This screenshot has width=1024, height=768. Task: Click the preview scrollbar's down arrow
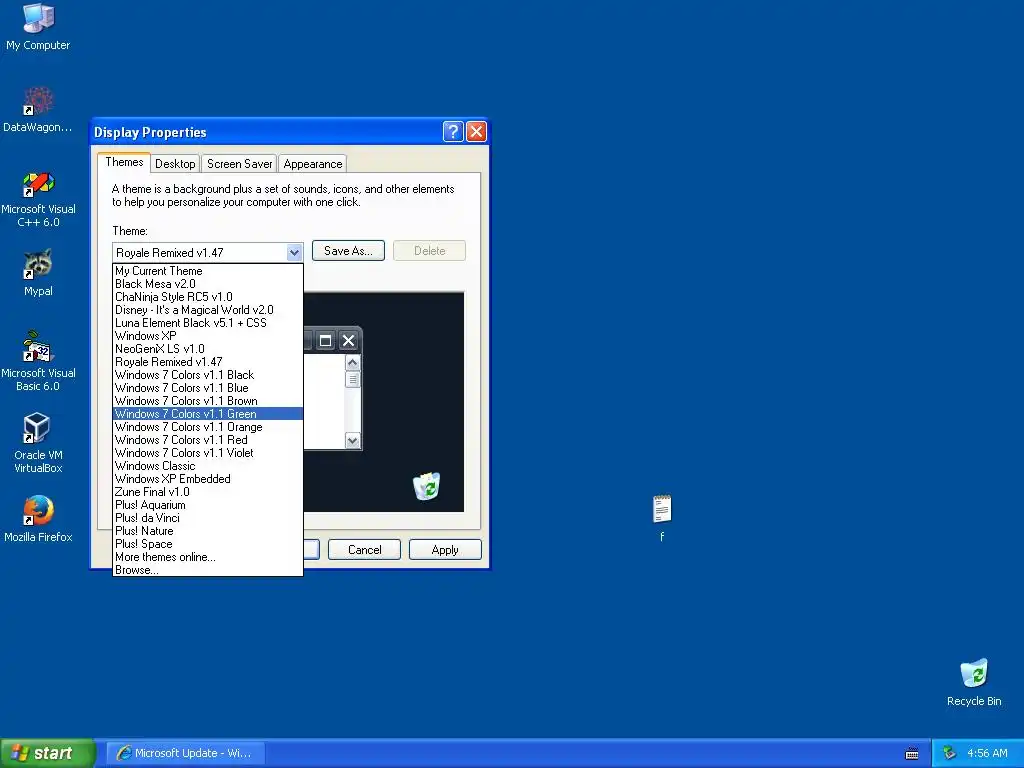(x=353, y=441)
